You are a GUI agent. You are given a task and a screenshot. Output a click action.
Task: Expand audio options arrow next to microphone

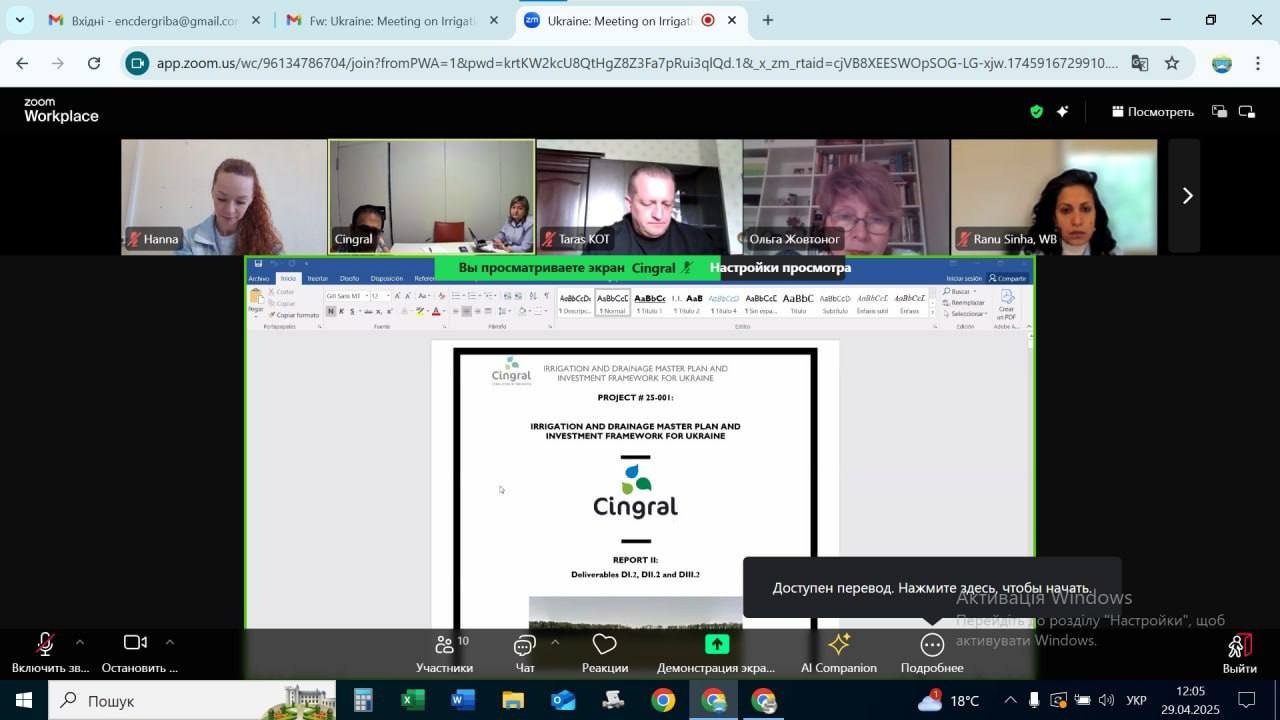(80, 643)
